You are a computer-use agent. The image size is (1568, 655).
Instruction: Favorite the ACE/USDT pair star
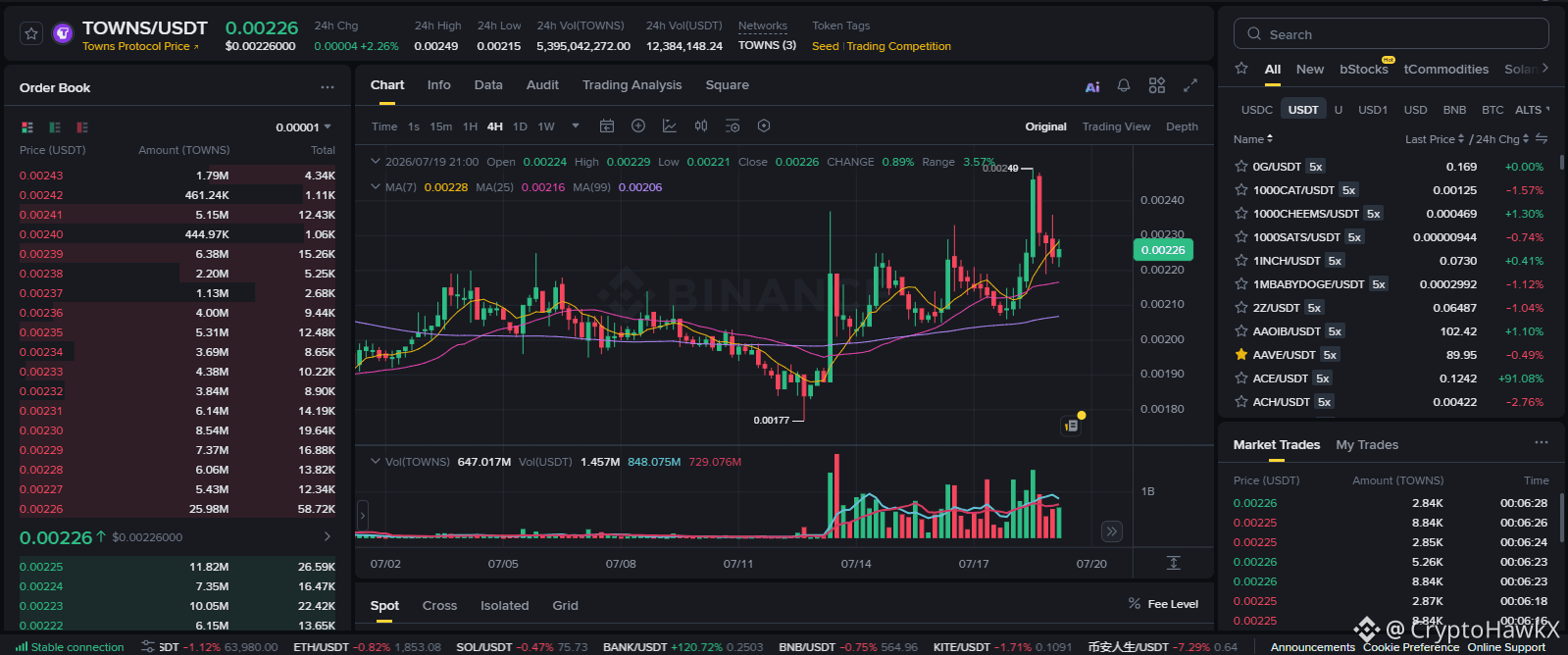click(x=1241, y=378)
